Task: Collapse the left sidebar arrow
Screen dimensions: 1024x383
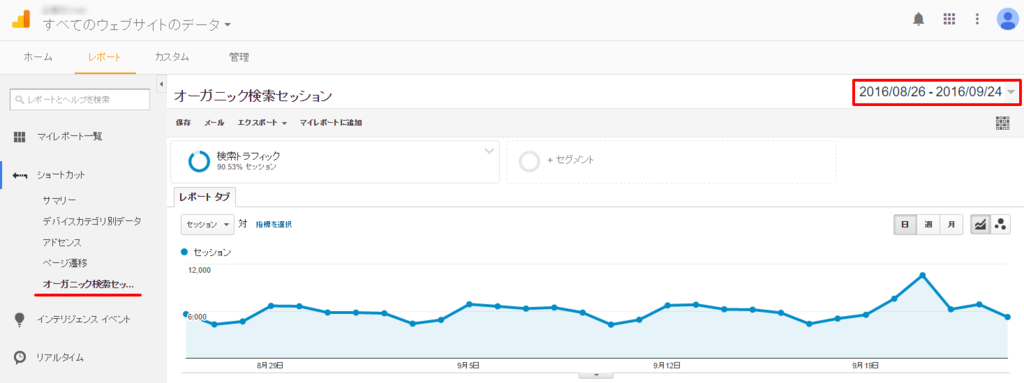Action: pyautogui.click(x=161, y=84)
